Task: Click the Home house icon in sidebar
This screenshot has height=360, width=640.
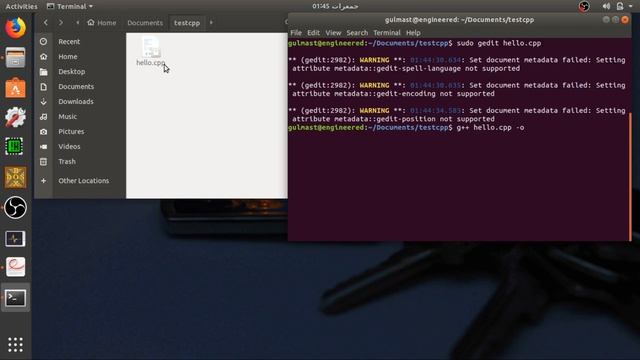Action: click(x=43, y=57)
